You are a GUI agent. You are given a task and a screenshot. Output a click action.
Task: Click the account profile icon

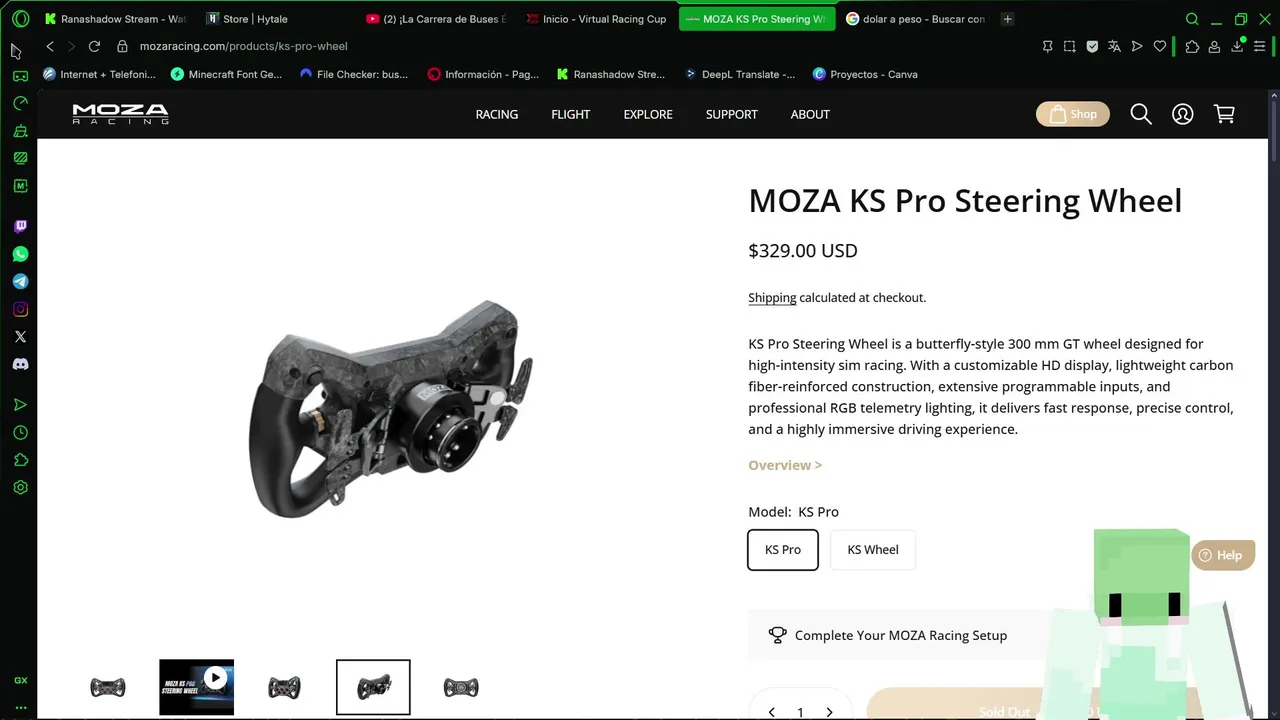point(1182,114)
